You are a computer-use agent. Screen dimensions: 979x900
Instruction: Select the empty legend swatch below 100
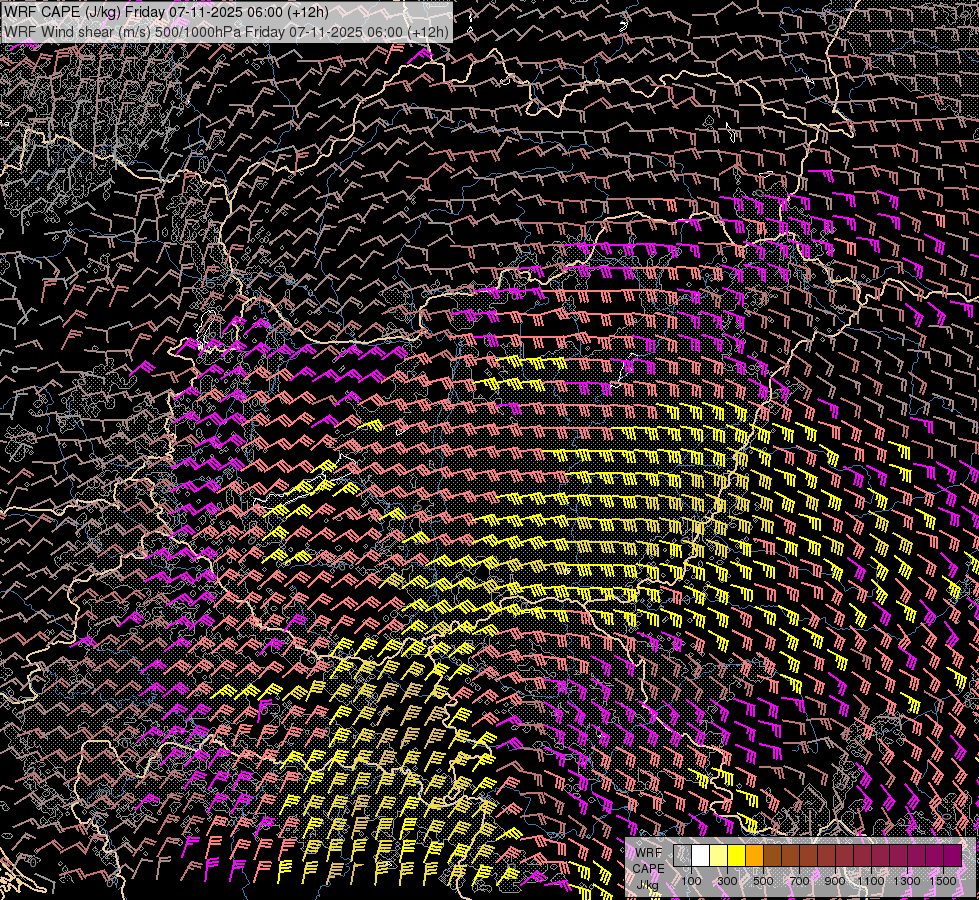click(682, 856)
